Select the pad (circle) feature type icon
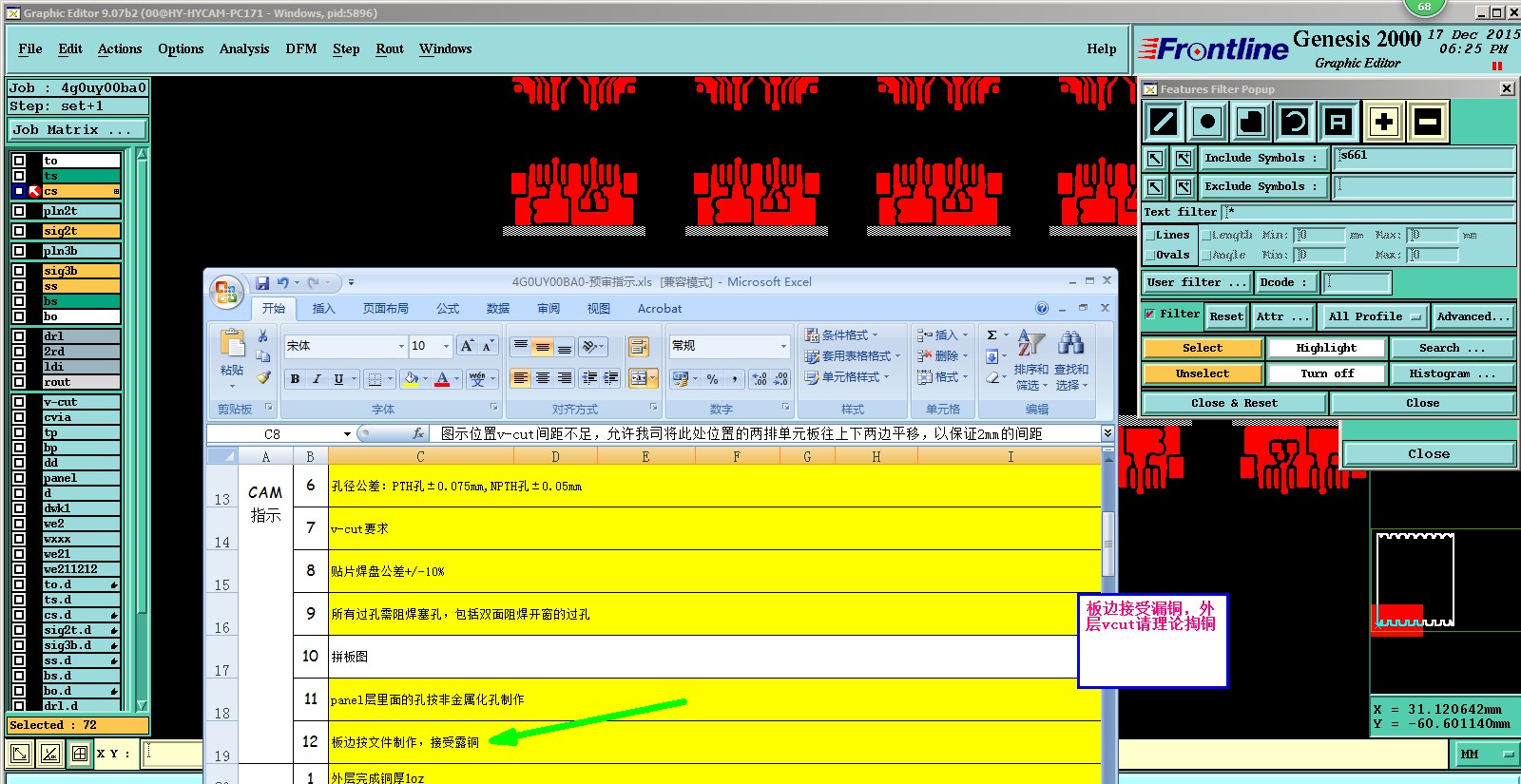 [x=1207, y=122]
